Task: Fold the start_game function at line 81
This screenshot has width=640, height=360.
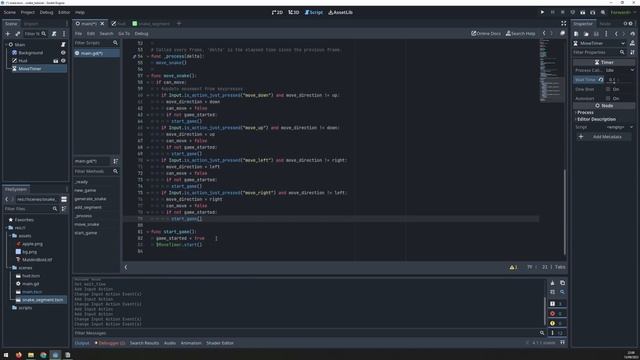Action: point(148,232)
